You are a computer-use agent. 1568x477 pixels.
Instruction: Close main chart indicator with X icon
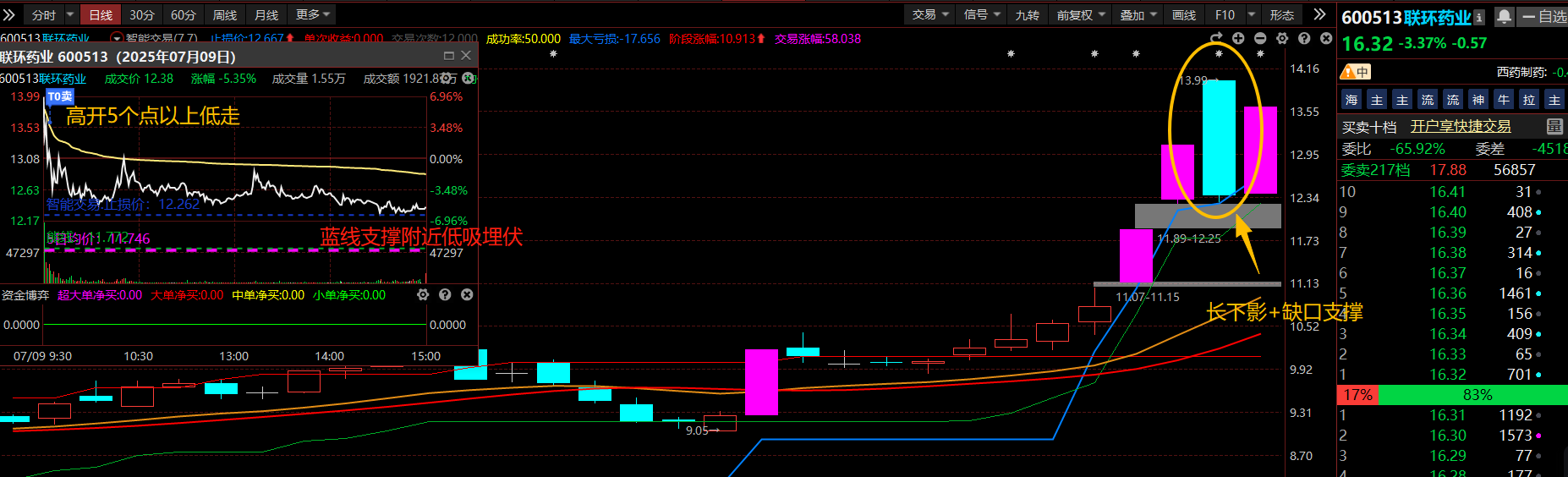pos(1326,38)
